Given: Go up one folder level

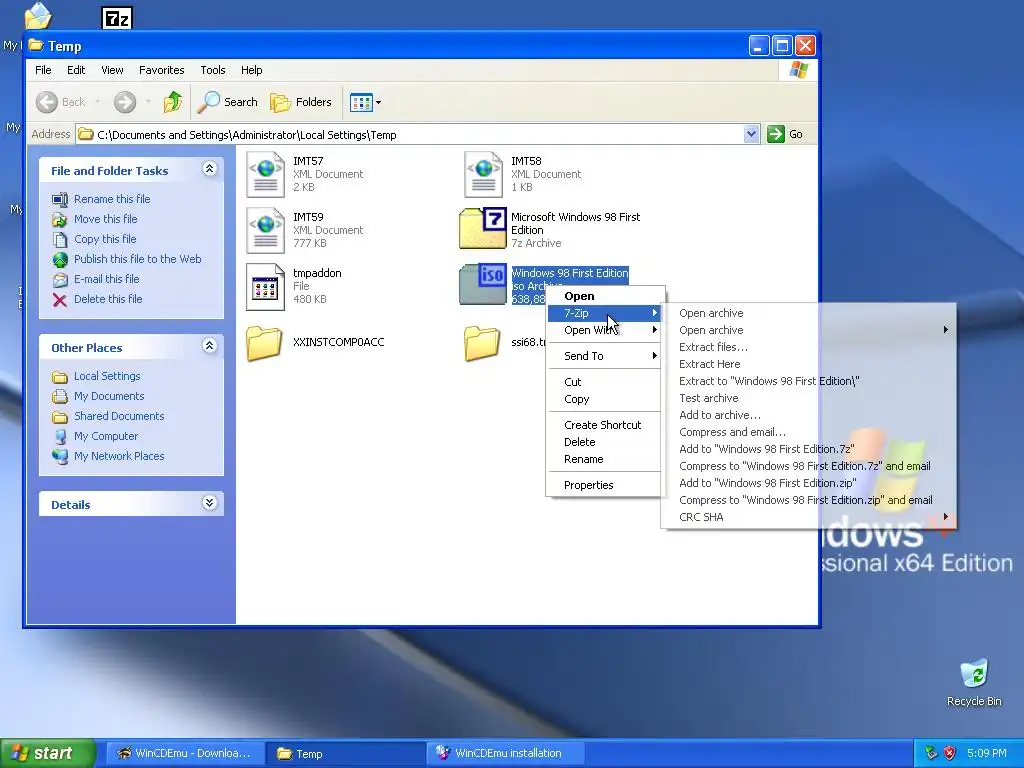Looking at the screenshot, I should (173, 102).
